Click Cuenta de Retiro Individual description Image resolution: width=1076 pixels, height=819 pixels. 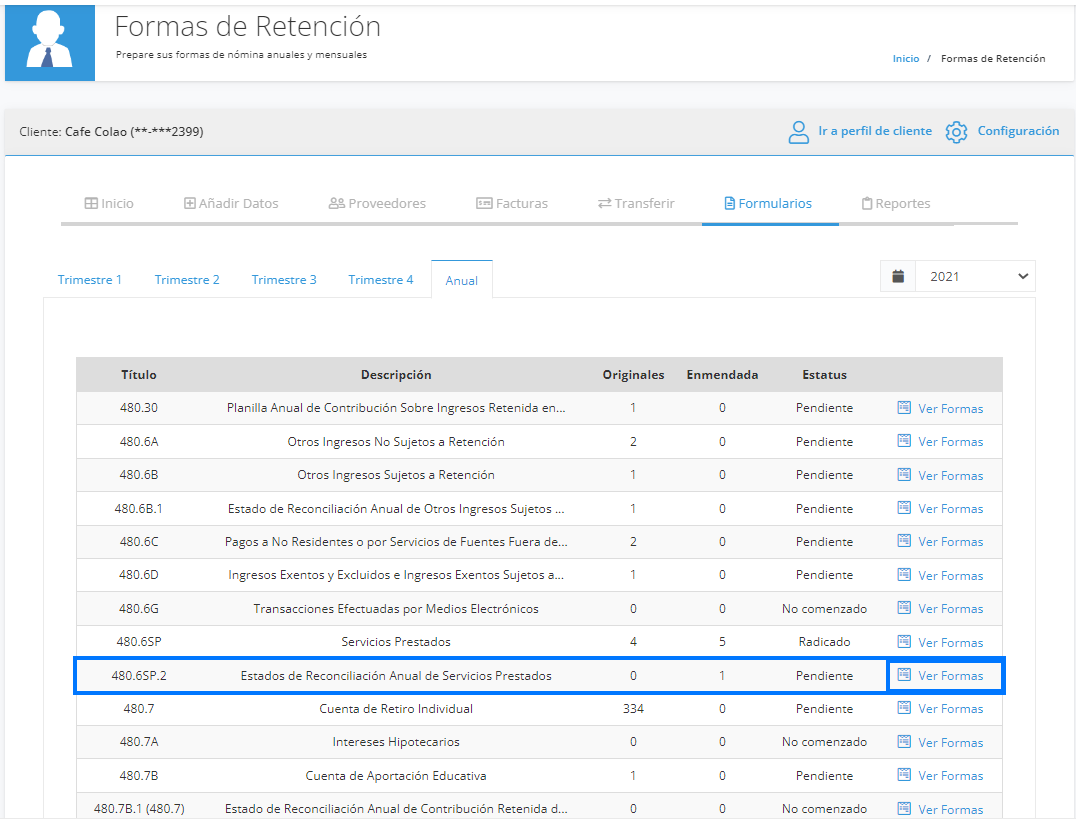pos(396,708)
